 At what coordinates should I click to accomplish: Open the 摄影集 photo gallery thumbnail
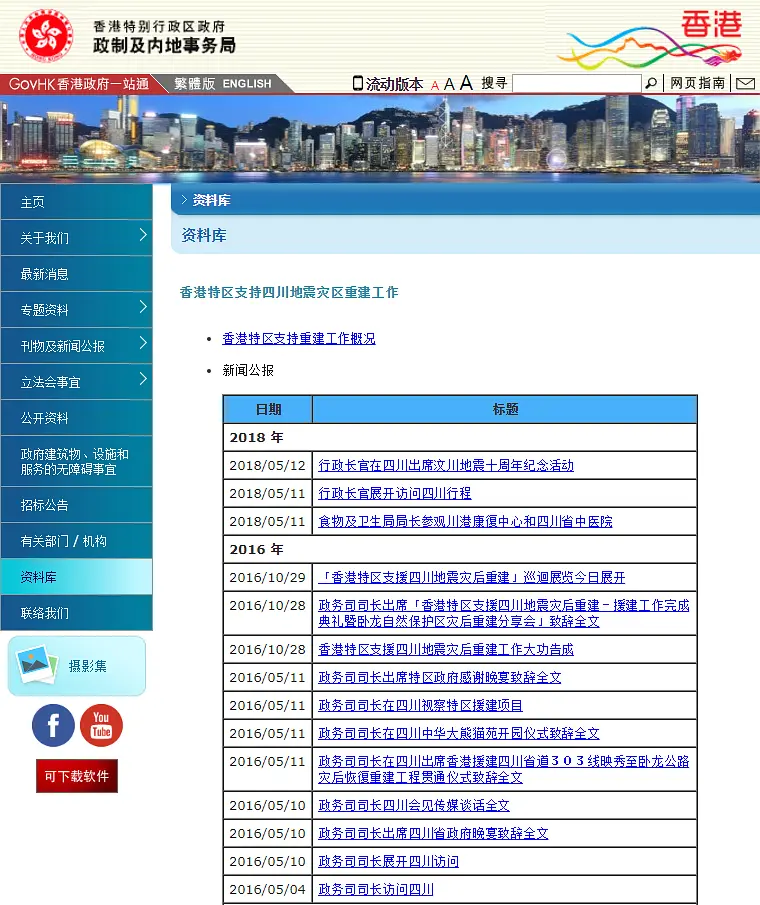tap(76, 666)
